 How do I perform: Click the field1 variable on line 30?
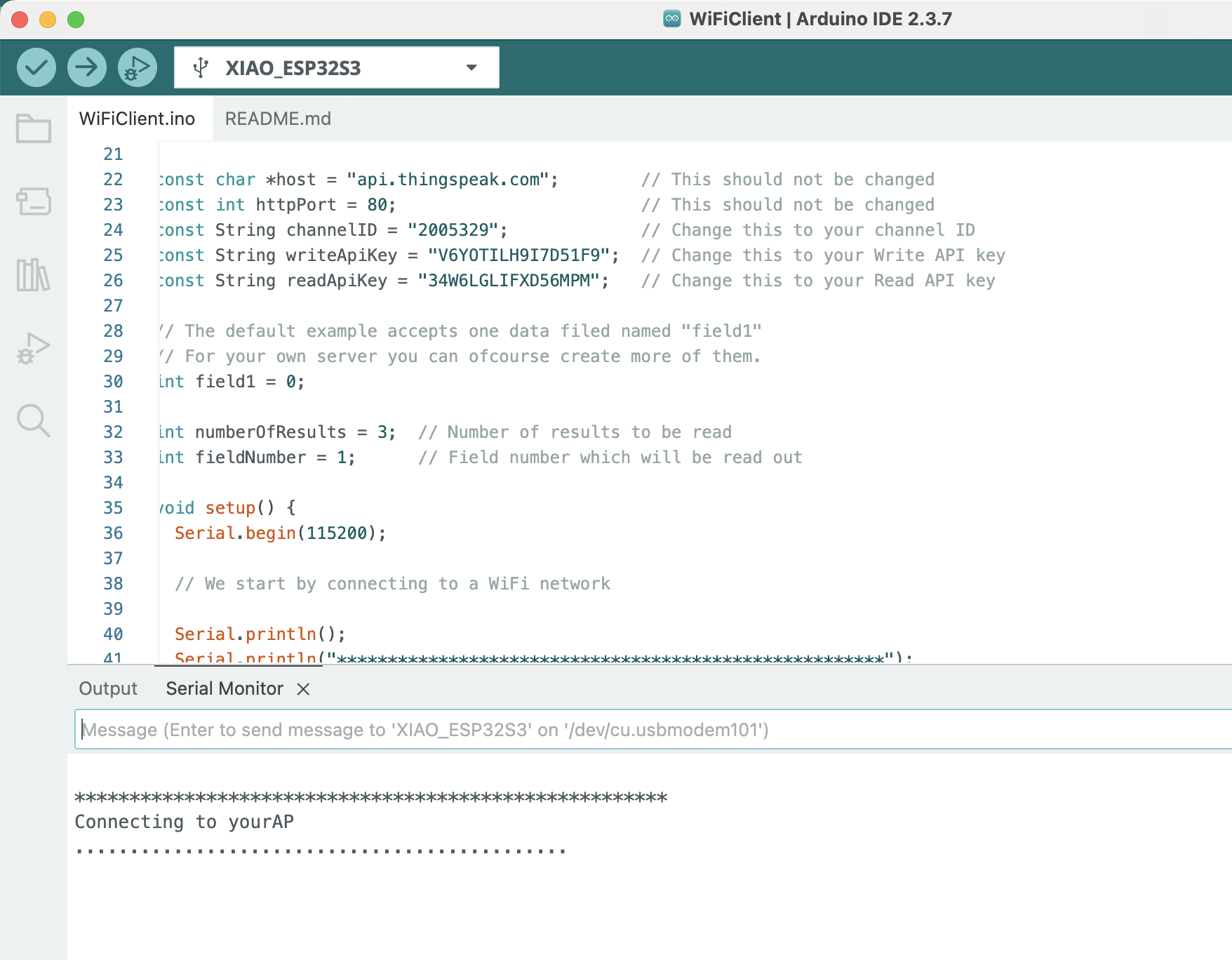pyautogui.click(x=225, y=382)
